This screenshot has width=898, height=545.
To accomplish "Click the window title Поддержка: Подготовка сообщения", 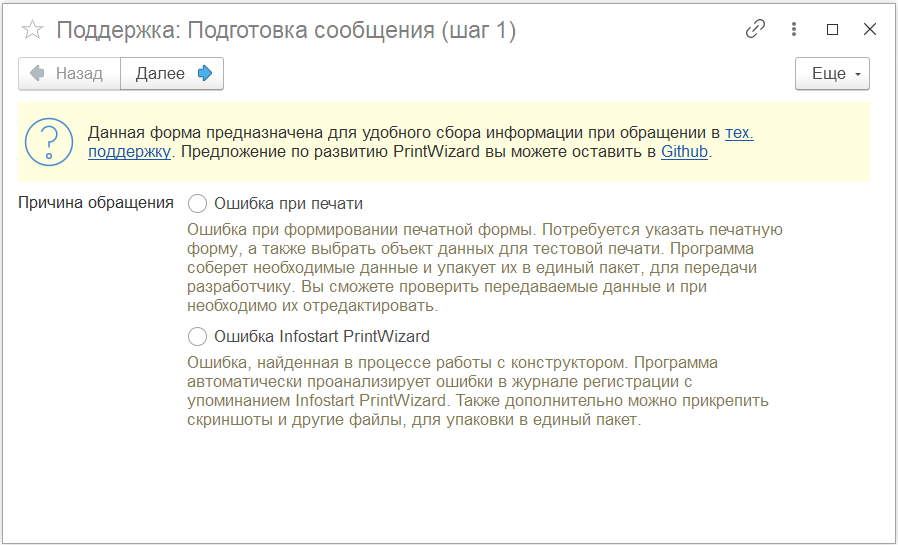I will [x=285, y=30].
